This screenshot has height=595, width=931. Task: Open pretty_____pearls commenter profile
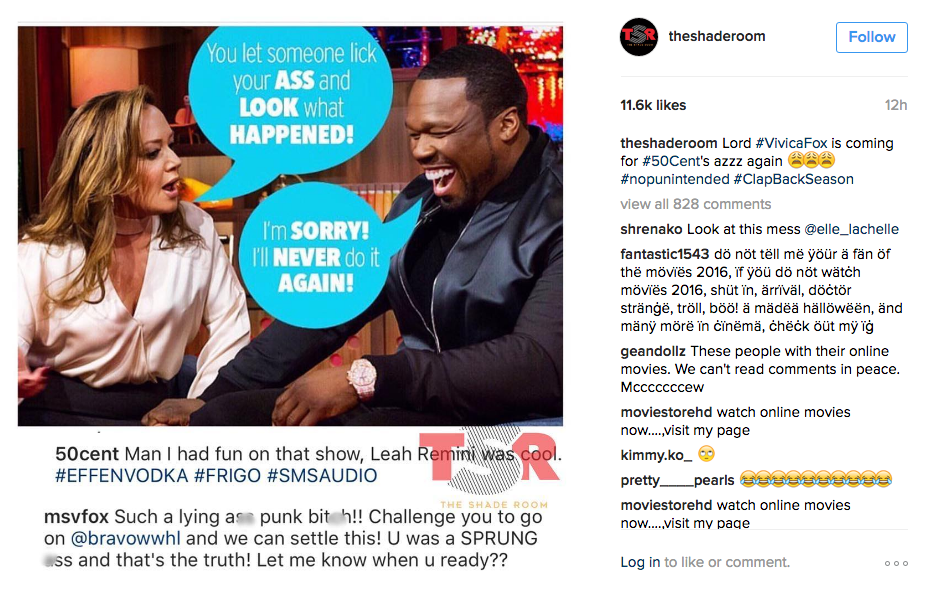(x=677, y=480)
